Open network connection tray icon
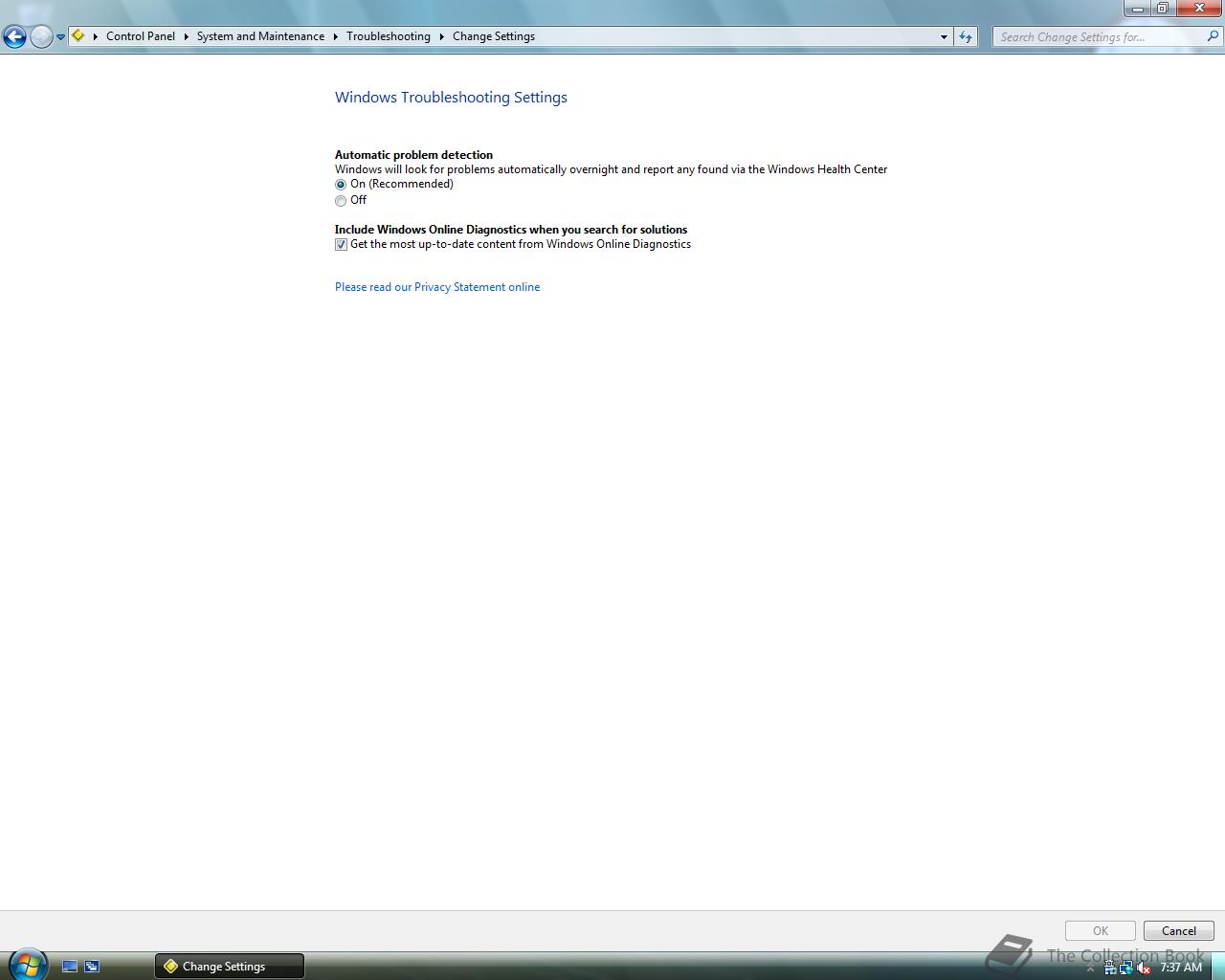Viewport: 1225px width, 980px height. click(1126, 968)
